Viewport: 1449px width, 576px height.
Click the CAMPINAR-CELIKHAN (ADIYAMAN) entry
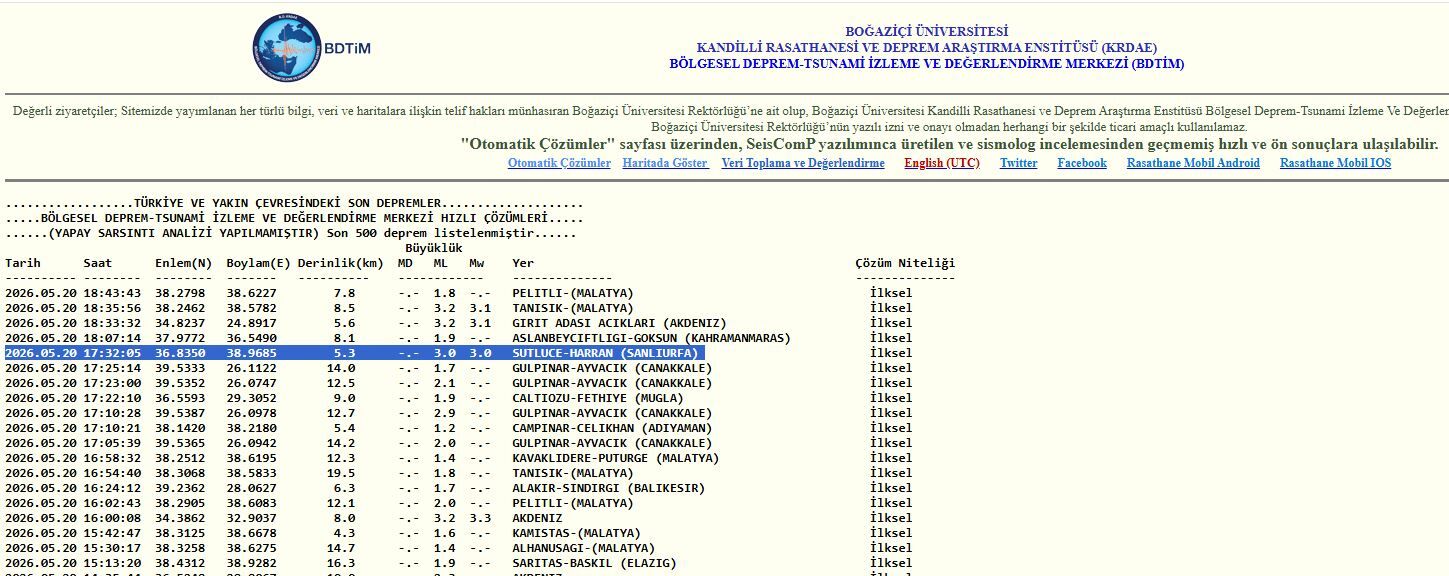612,428
